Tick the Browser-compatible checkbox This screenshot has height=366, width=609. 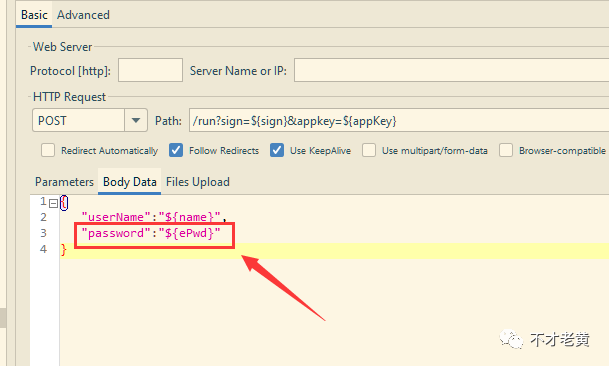coord(506,150)
